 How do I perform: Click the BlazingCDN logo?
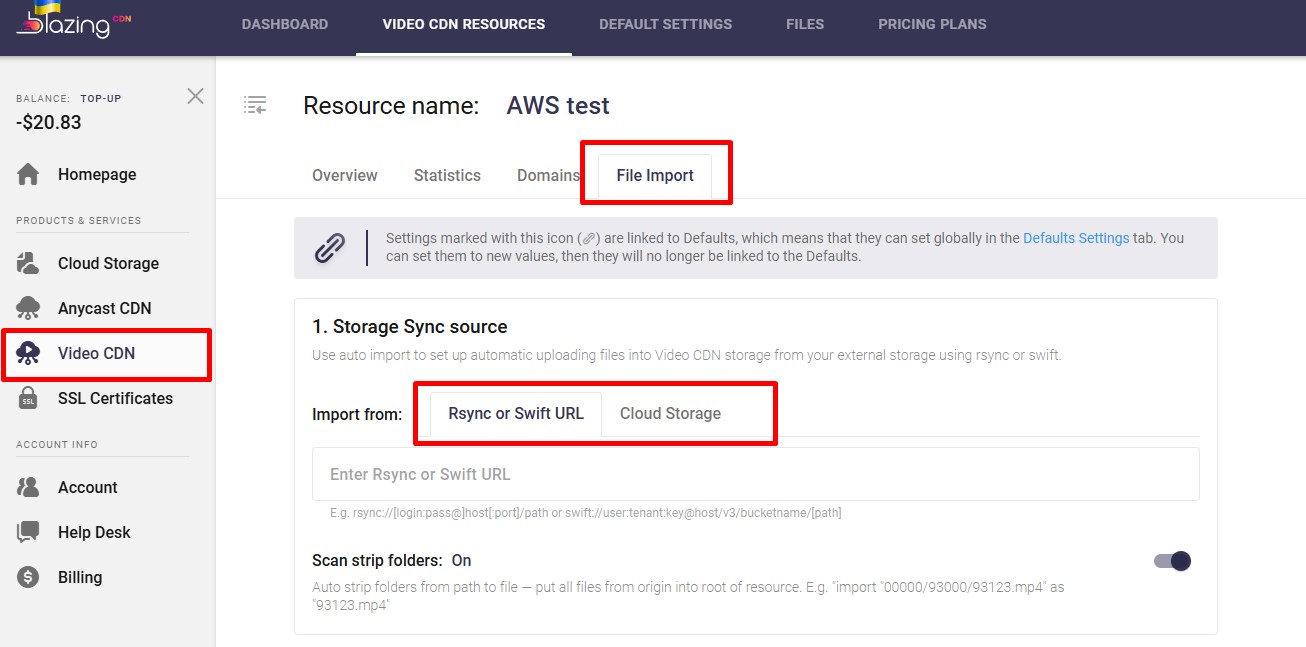click(x=72, y=22)
